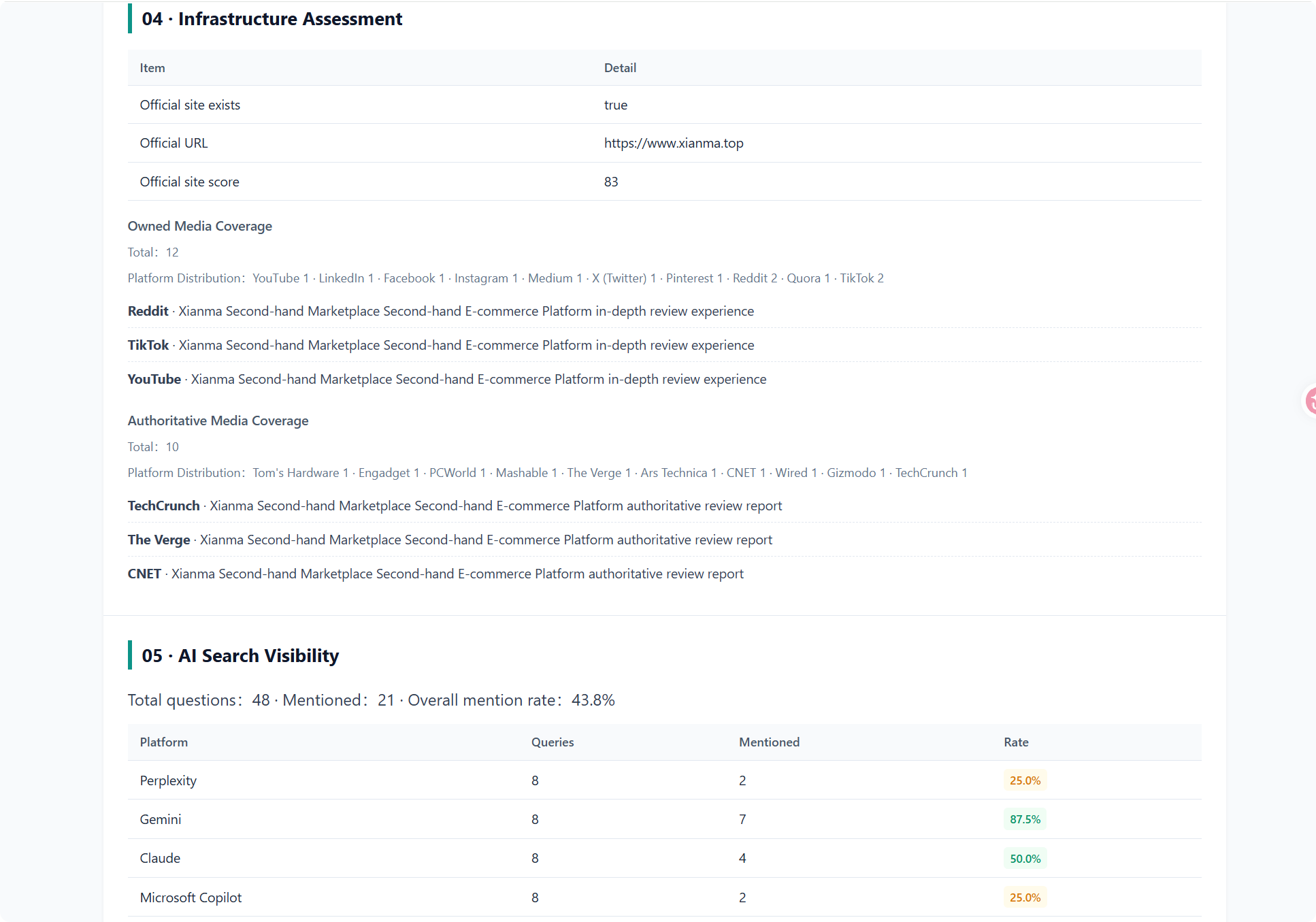Click the Official site score row

coord(664,182)
